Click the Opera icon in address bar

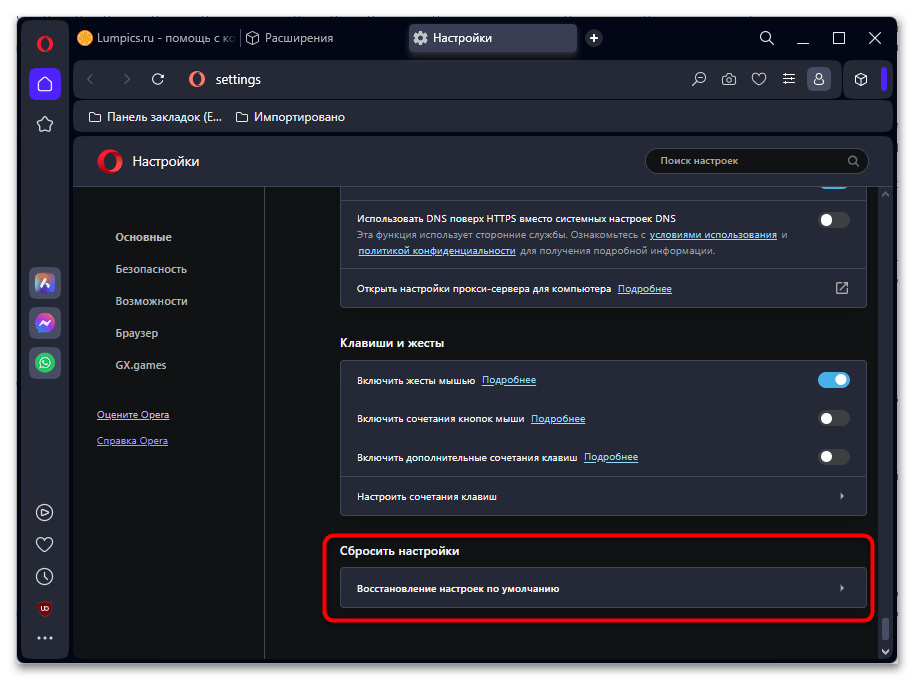click(x=197, y=79)
